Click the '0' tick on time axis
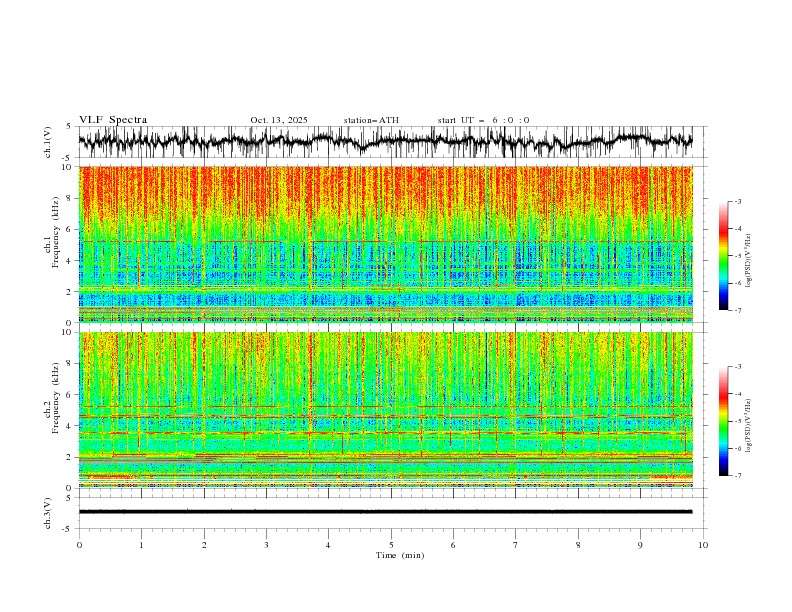 tap(79, 545)
